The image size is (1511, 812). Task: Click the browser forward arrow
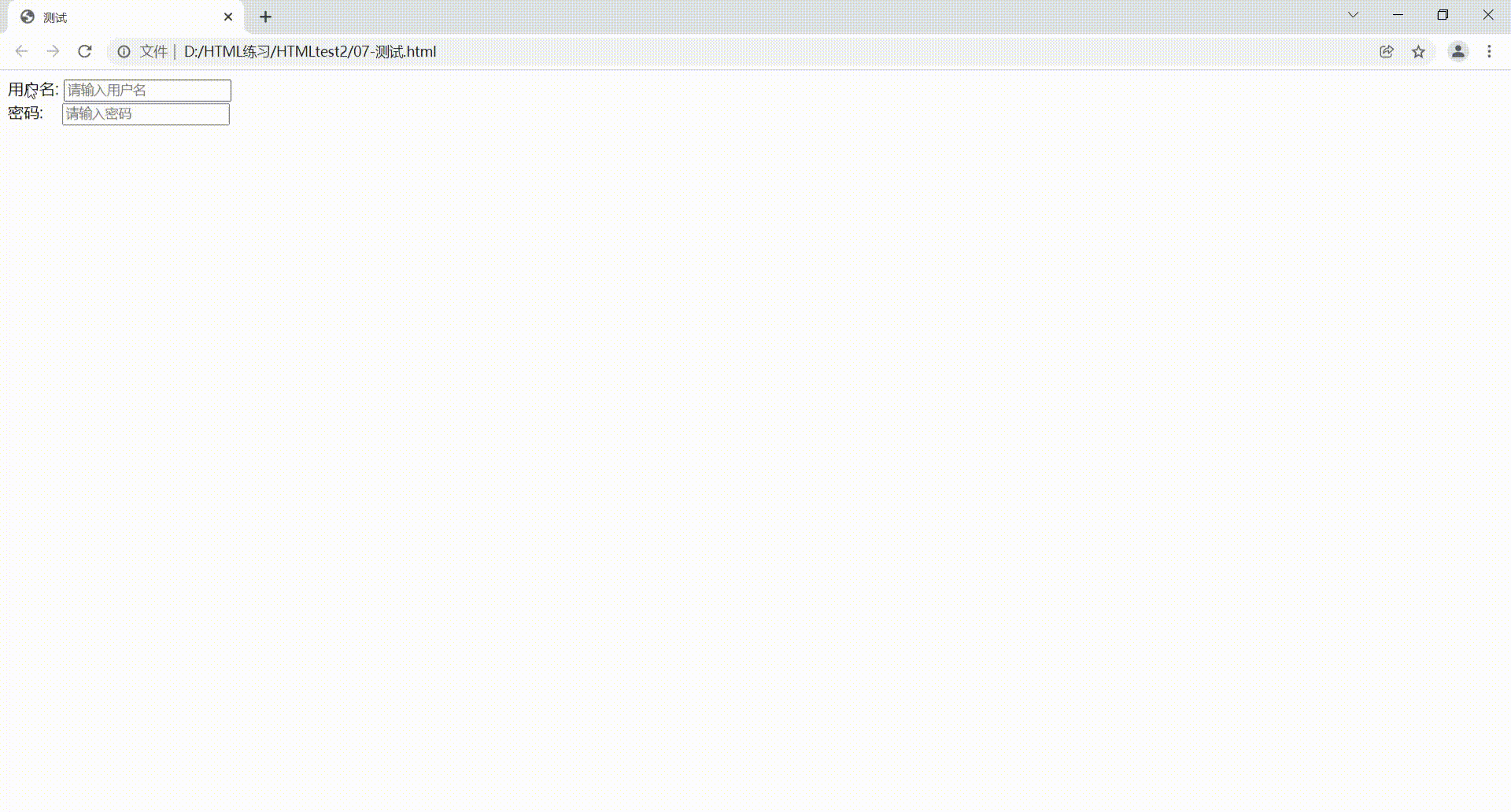(x=53, y=51)
